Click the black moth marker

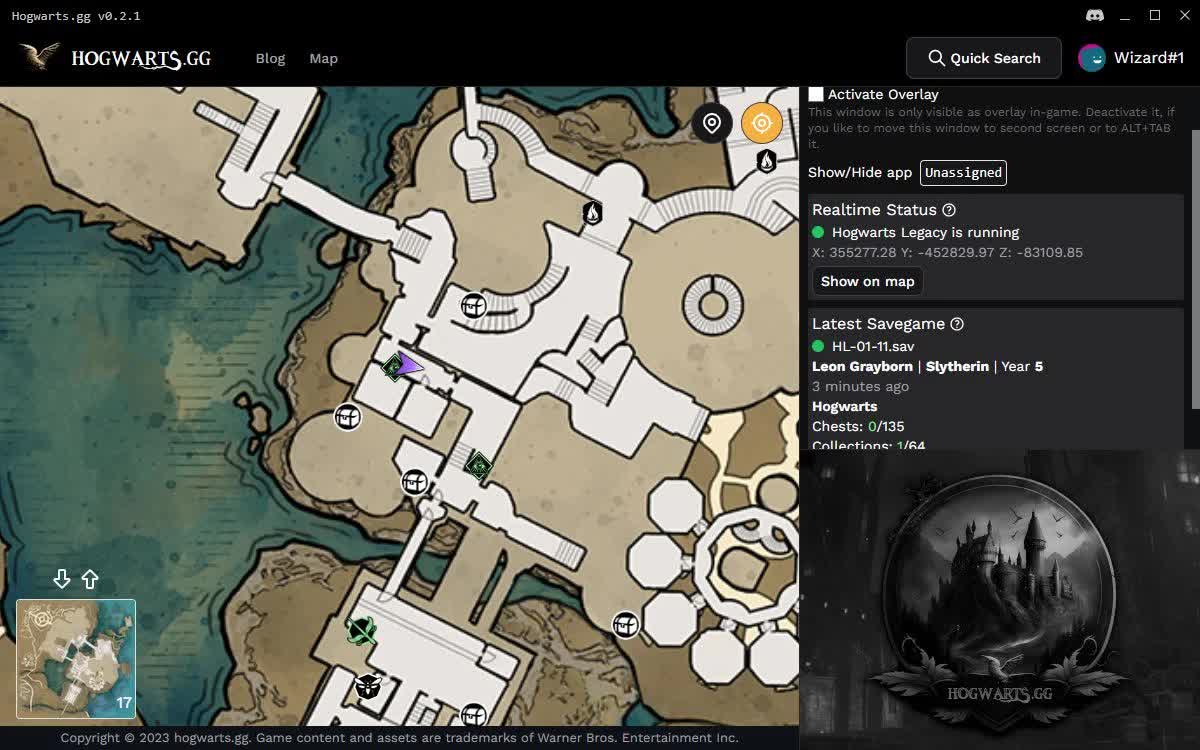pyautogui.click(x=368, y=687)
